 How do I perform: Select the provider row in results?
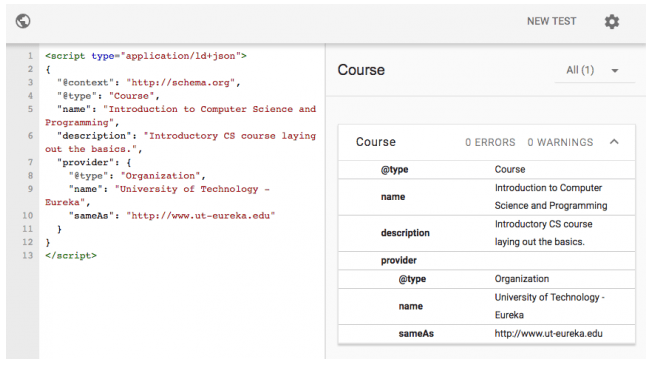tap(487, 261)
